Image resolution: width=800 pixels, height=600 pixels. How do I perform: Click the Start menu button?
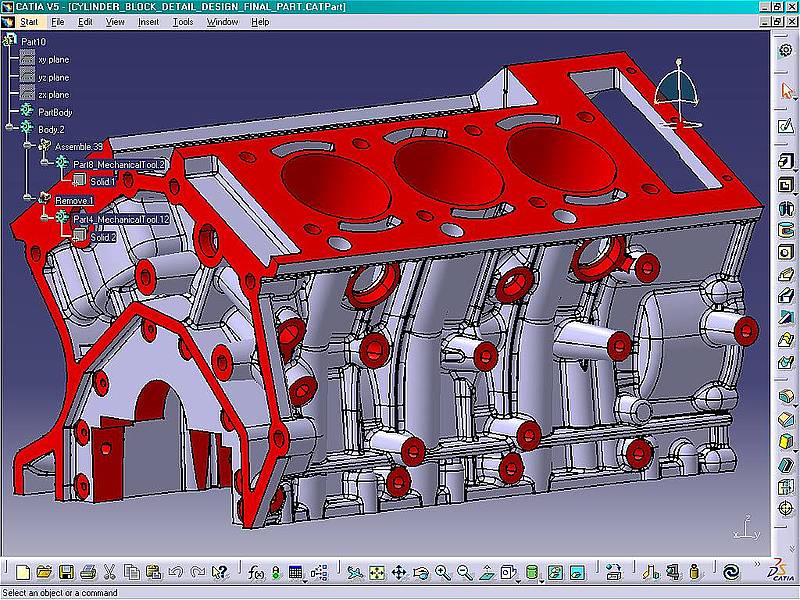29,21
